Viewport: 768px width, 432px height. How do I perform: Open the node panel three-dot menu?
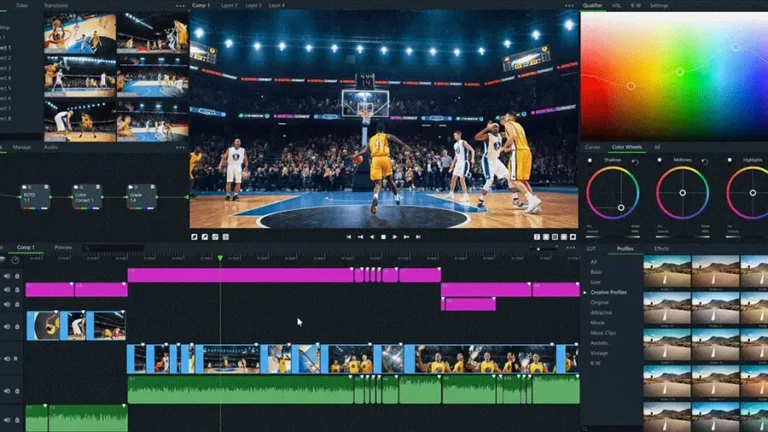click(x=180, y=147)
